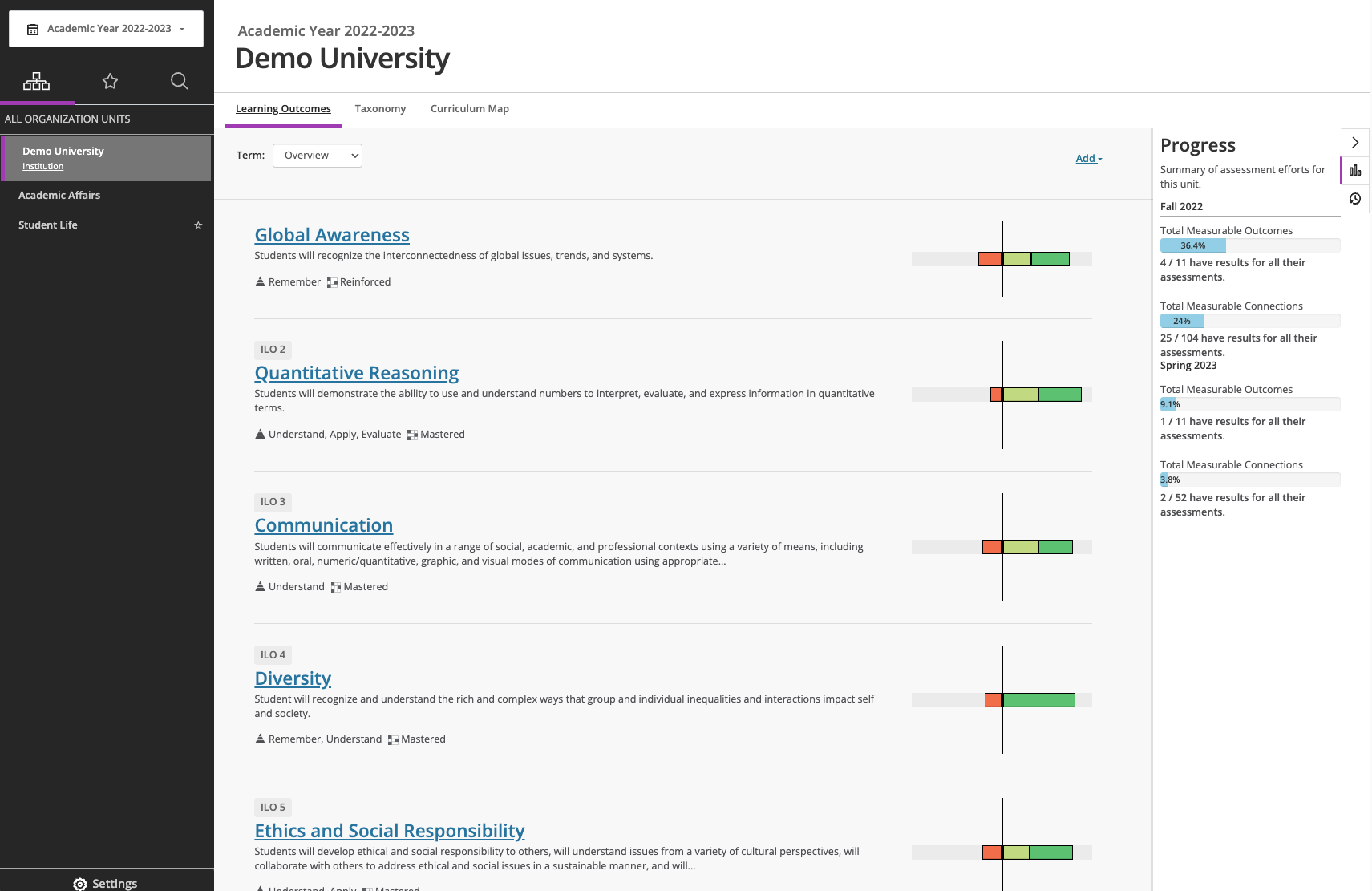Open the Global Awareness outcome
The height and width of the screenshot is (891, 1372).
point(332,235)
